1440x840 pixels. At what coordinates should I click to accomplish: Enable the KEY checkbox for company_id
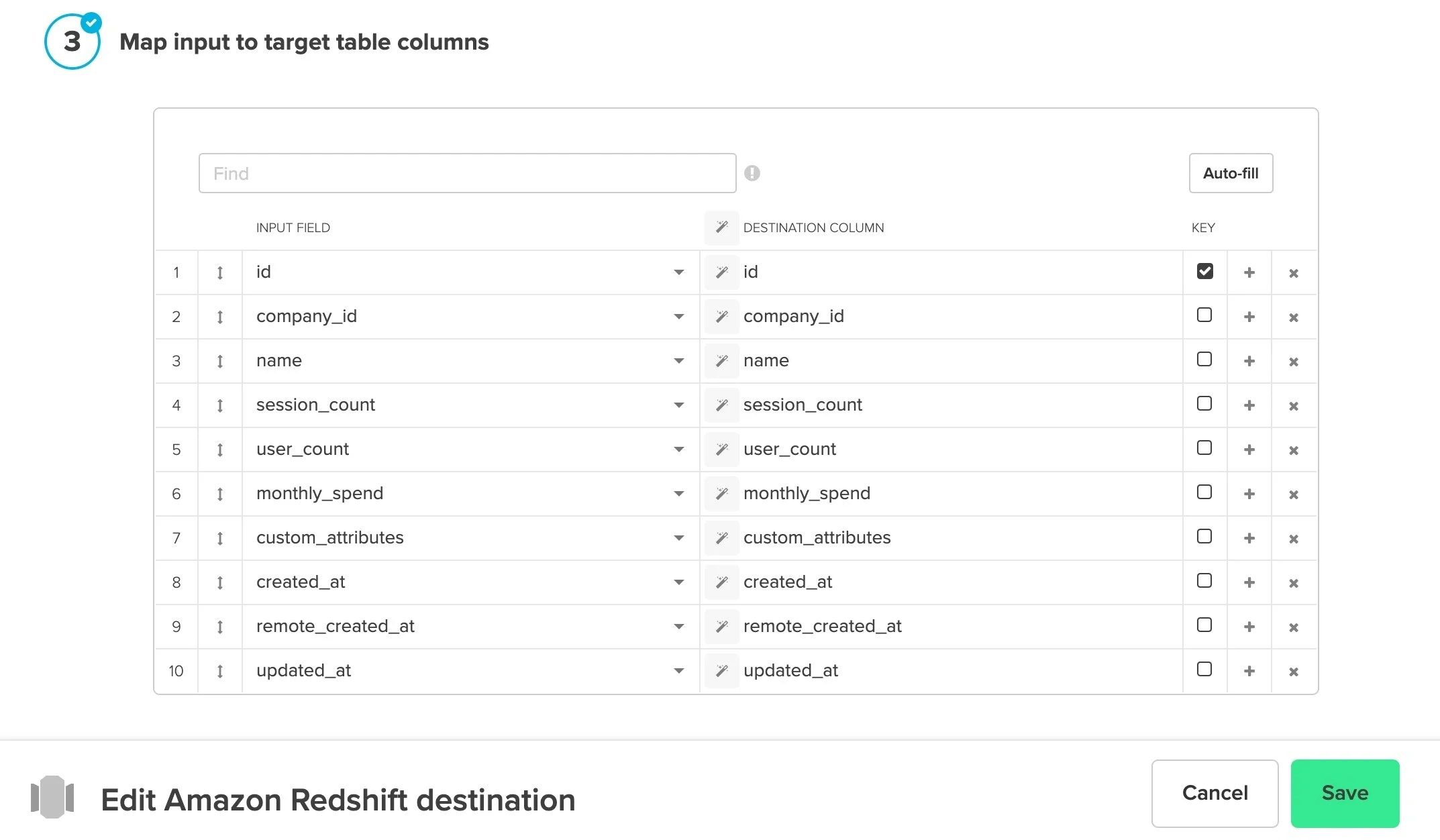click(x=1204, y=315)
